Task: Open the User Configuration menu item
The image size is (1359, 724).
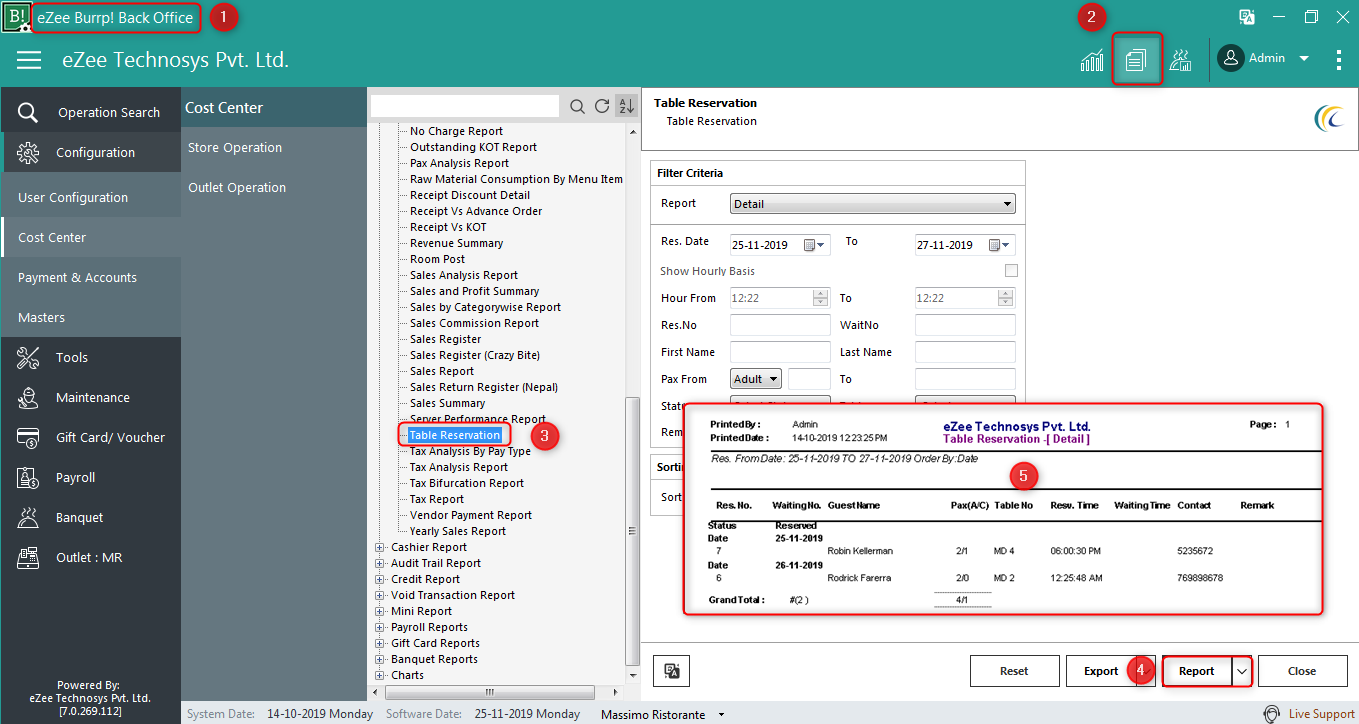Action: tap(90, 197)
